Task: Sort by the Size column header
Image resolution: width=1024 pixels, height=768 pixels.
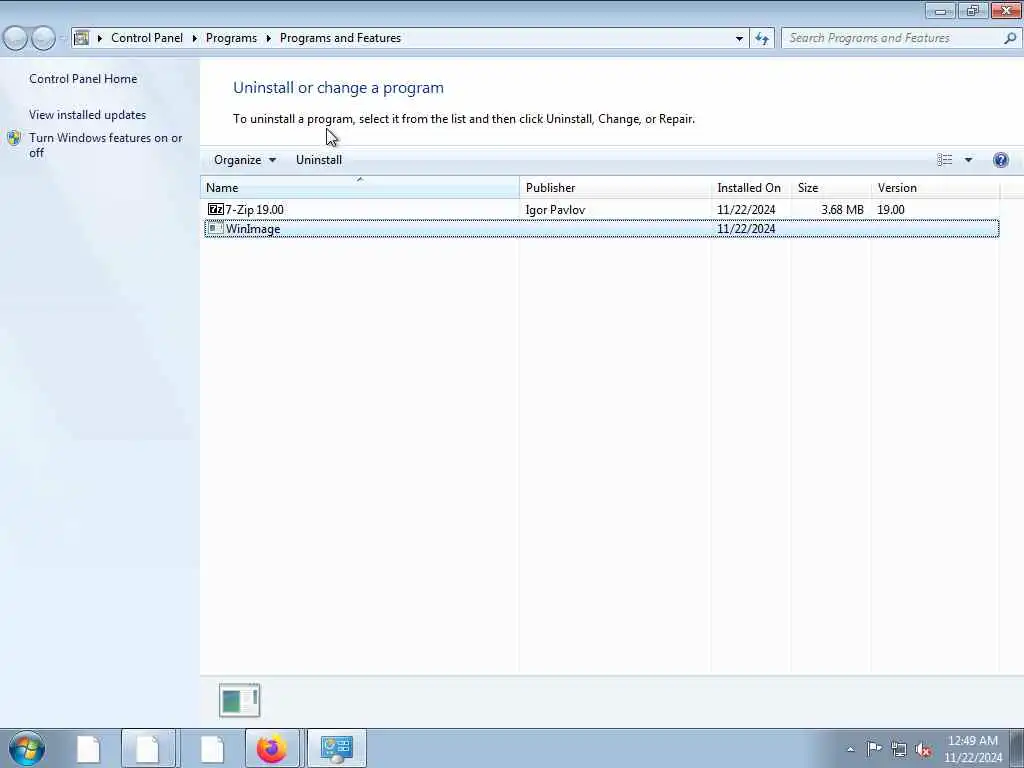Action: [831, 187]
